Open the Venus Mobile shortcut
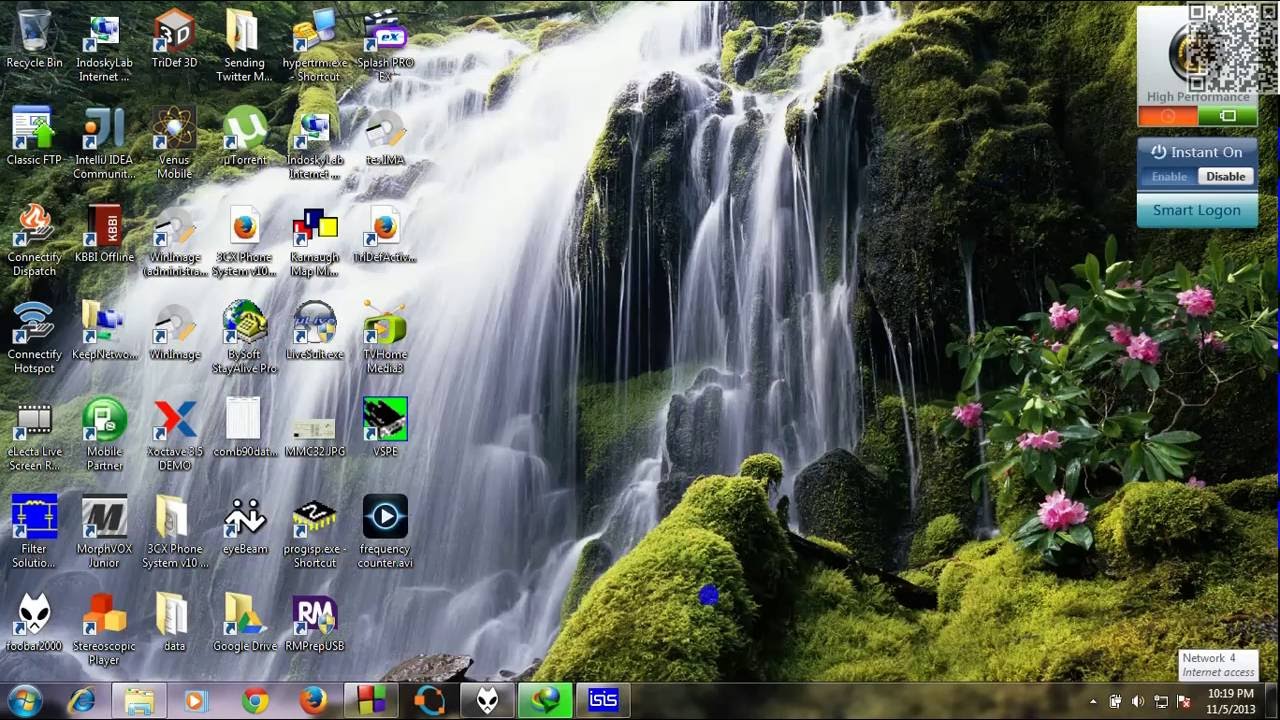1280x720 pixels. tap(174, 144)
